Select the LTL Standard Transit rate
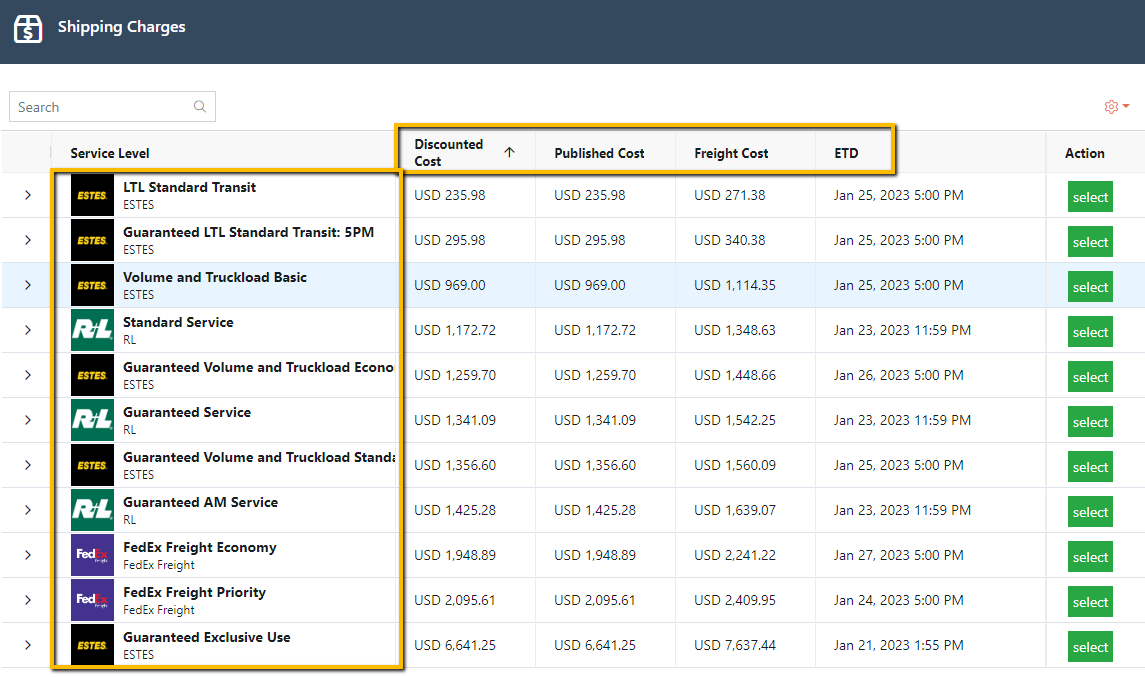This screenshot has height=677, width=1145. 1090,196
